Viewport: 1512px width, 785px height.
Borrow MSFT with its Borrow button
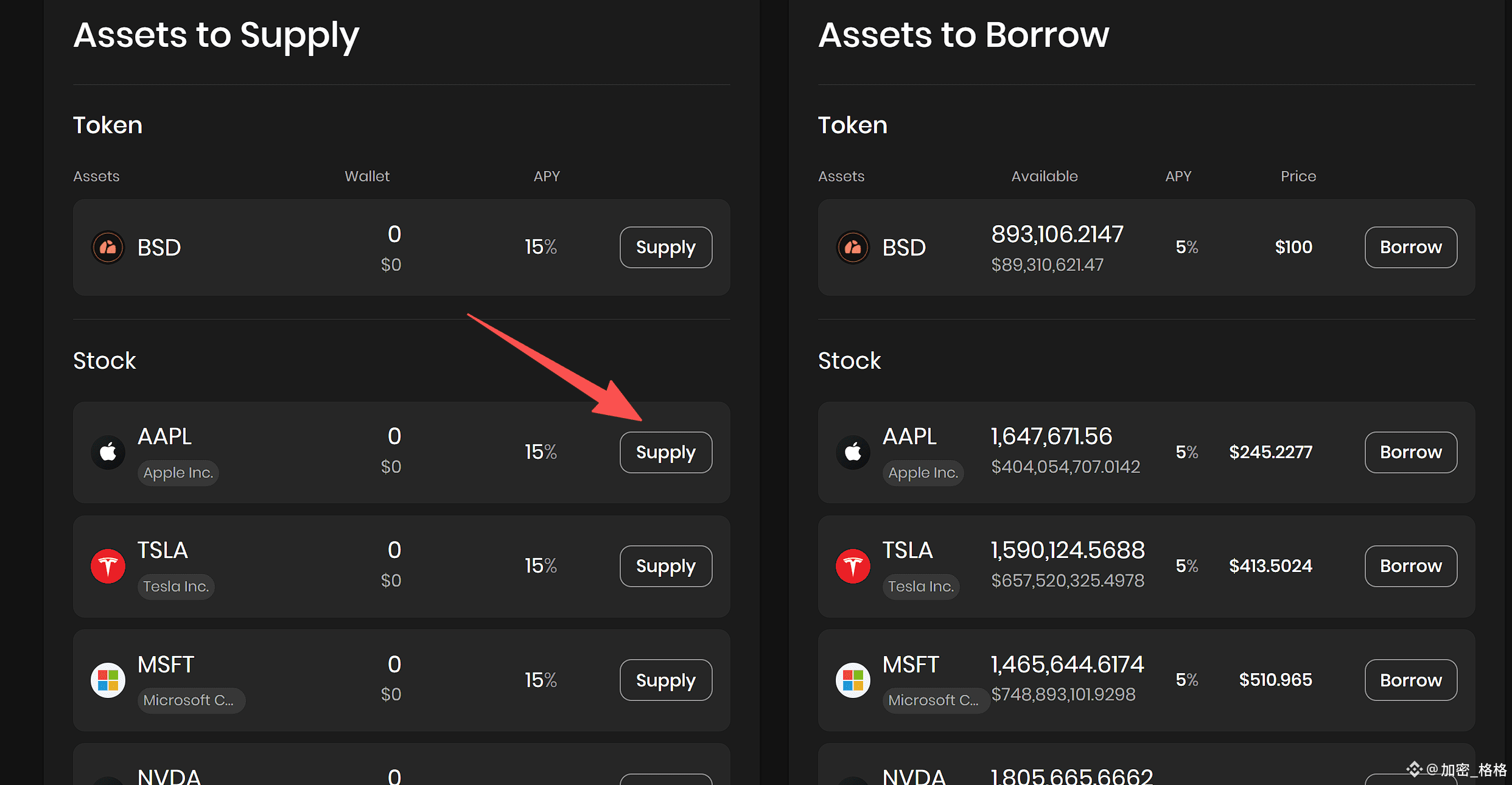1410,680
